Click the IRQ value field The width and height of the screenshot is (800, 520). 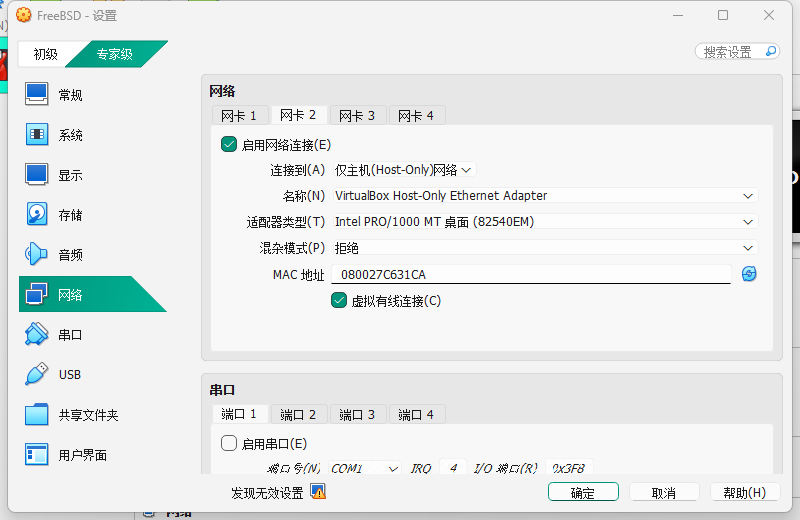(x=453, y=468)
